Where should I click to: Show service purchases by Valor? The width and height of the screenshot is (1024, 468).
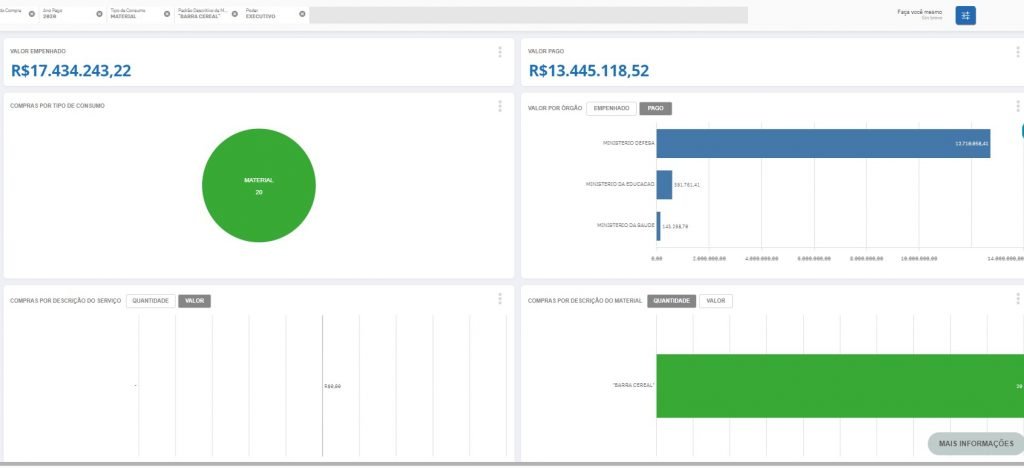pos(195,301)
